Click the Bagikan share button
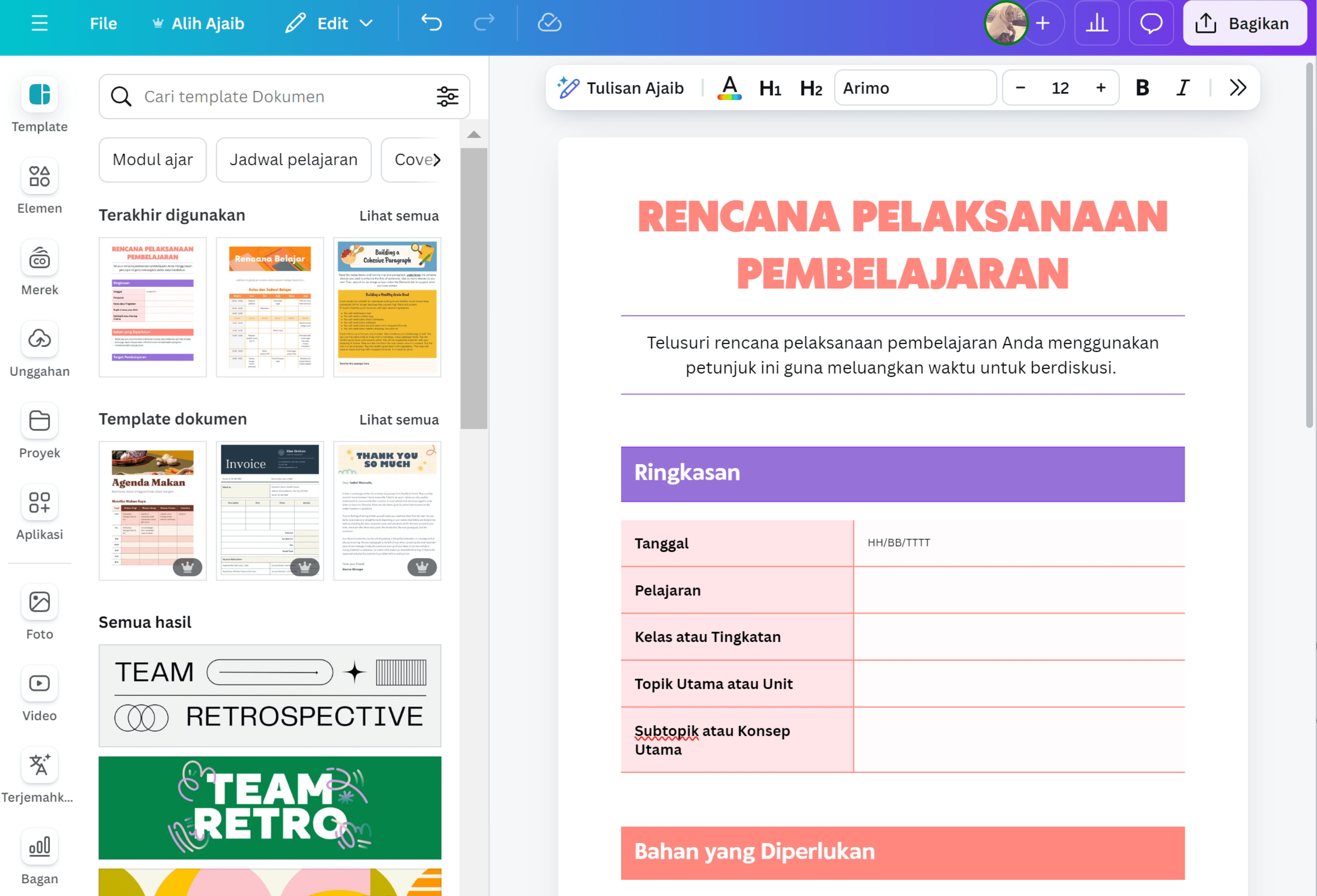This screenshot has width=1317, height=896. (1245, 23)
